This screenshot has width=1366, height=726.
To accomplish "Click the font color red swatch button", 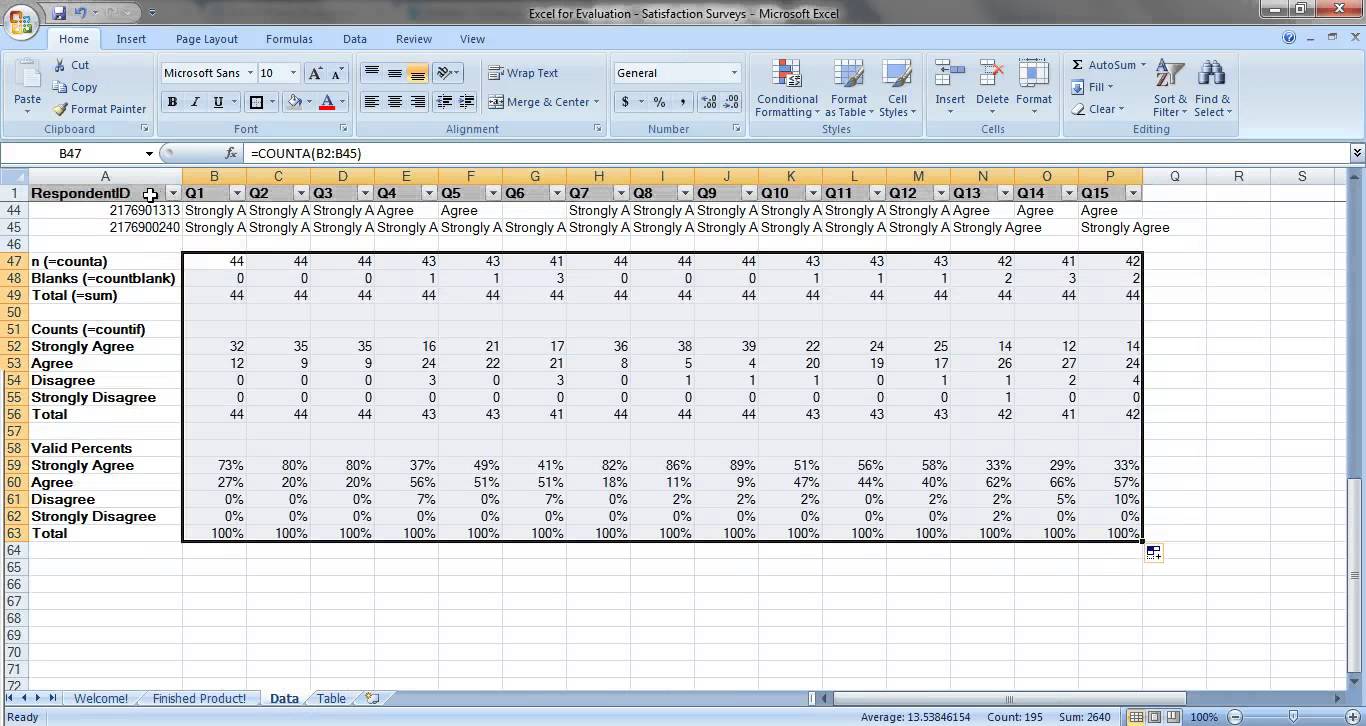I will pos(326,102).
